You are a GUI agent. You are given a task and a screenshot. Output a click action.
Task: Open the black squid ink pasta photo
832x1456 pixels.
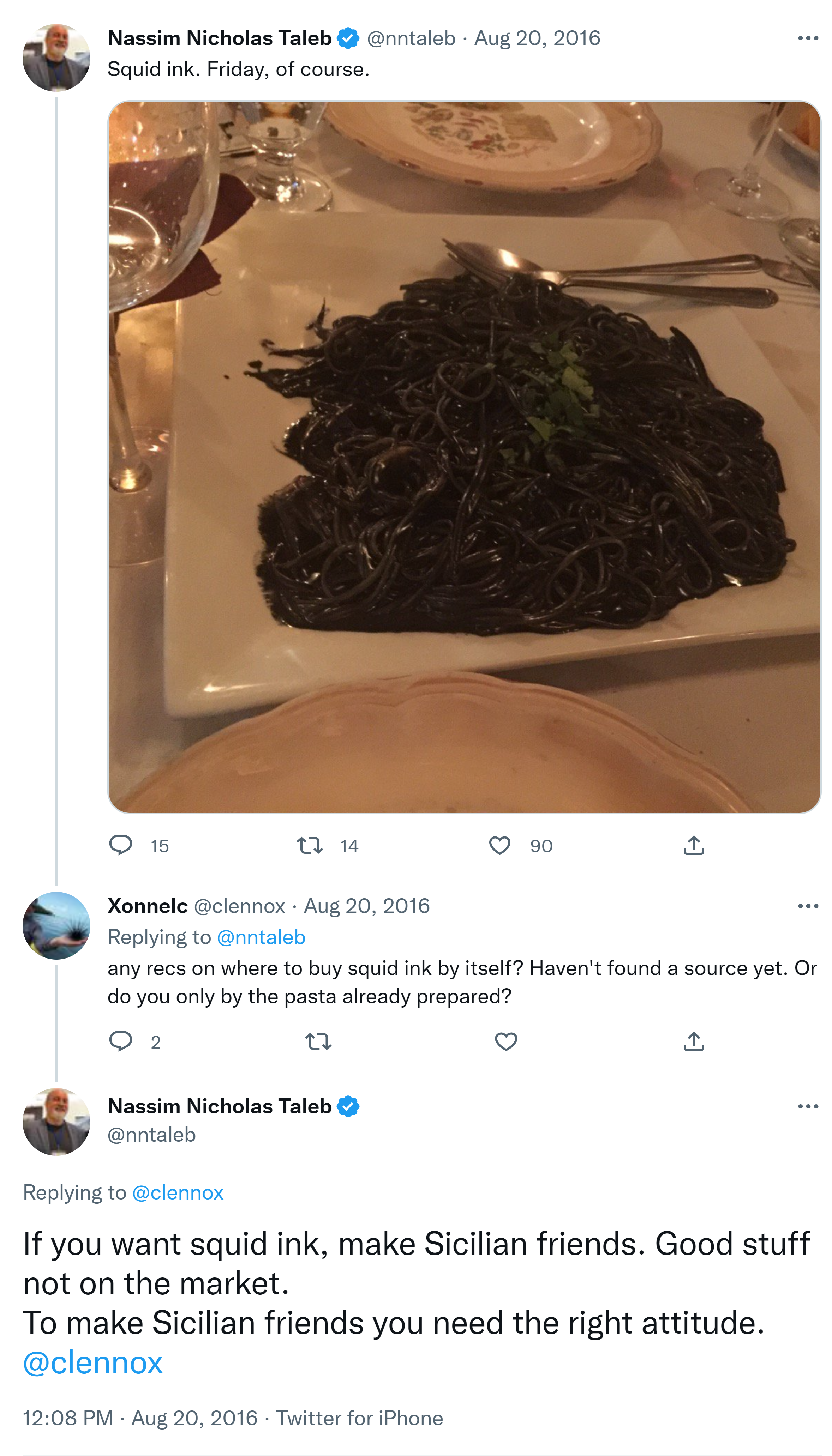click(x=464, y=457)
